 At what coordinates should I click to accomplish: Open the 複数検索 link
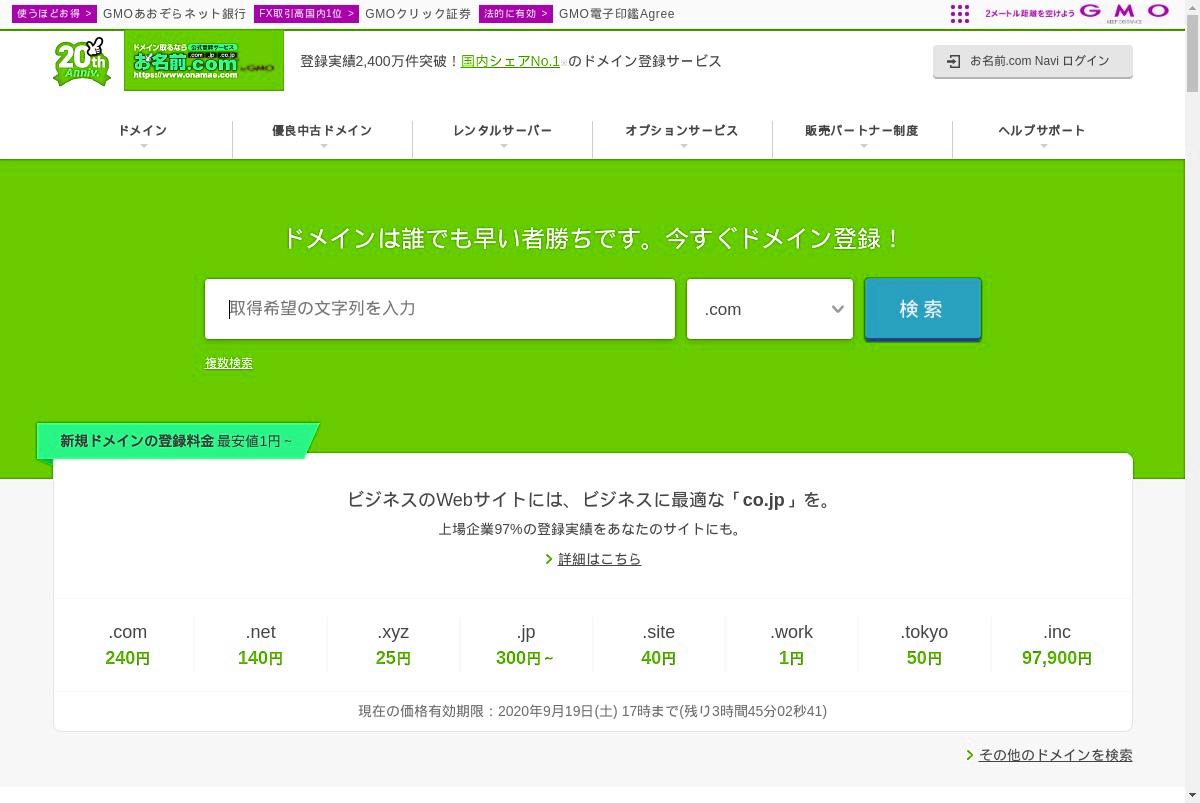click(x=229, y=363)
